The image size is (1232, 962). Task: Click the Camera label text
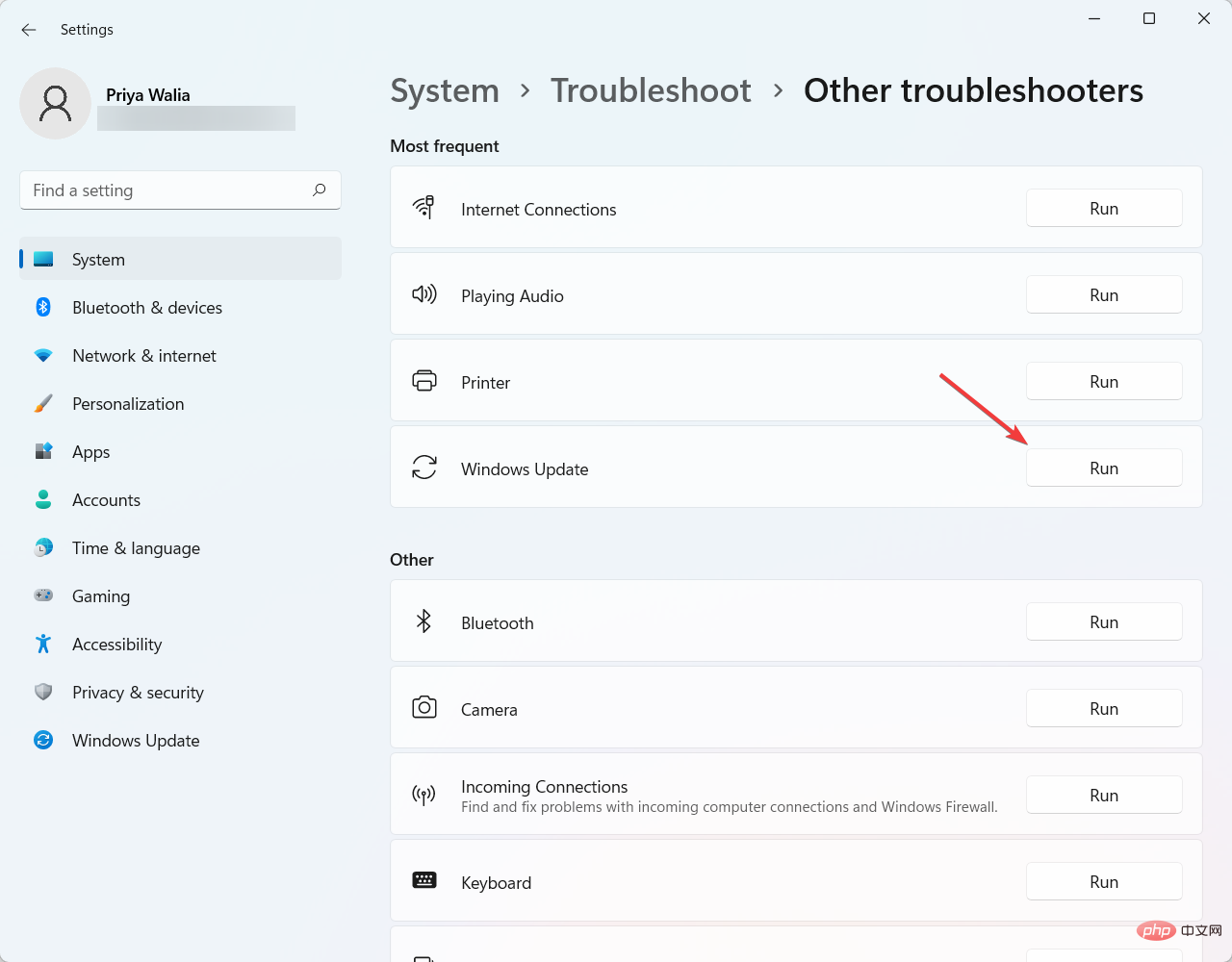[x=489, y=709]
